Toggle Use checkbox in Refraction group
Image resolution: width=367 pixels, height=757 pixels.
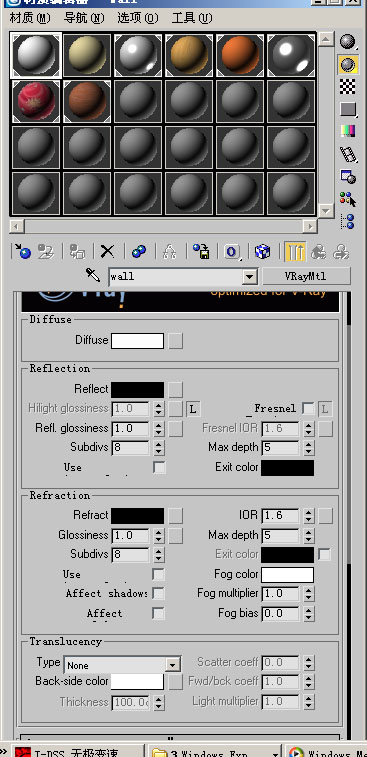point(158,575)
